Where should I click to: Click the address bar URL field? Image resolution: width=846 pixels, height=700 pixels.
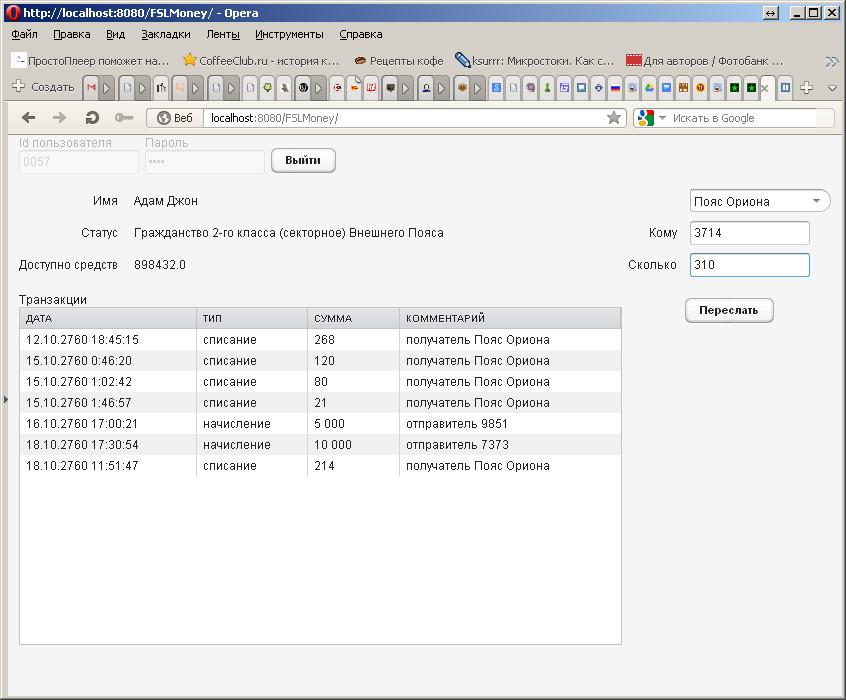405,118
